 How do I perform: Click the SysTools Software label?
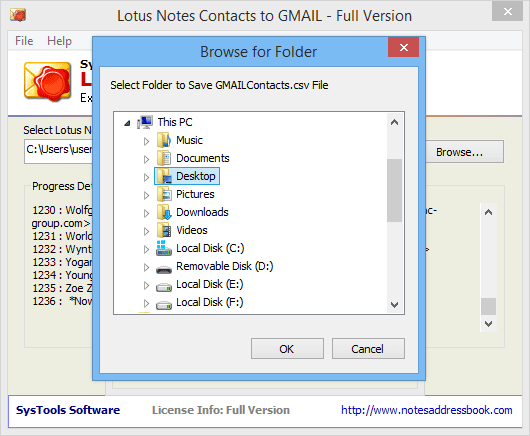(68, 410)
